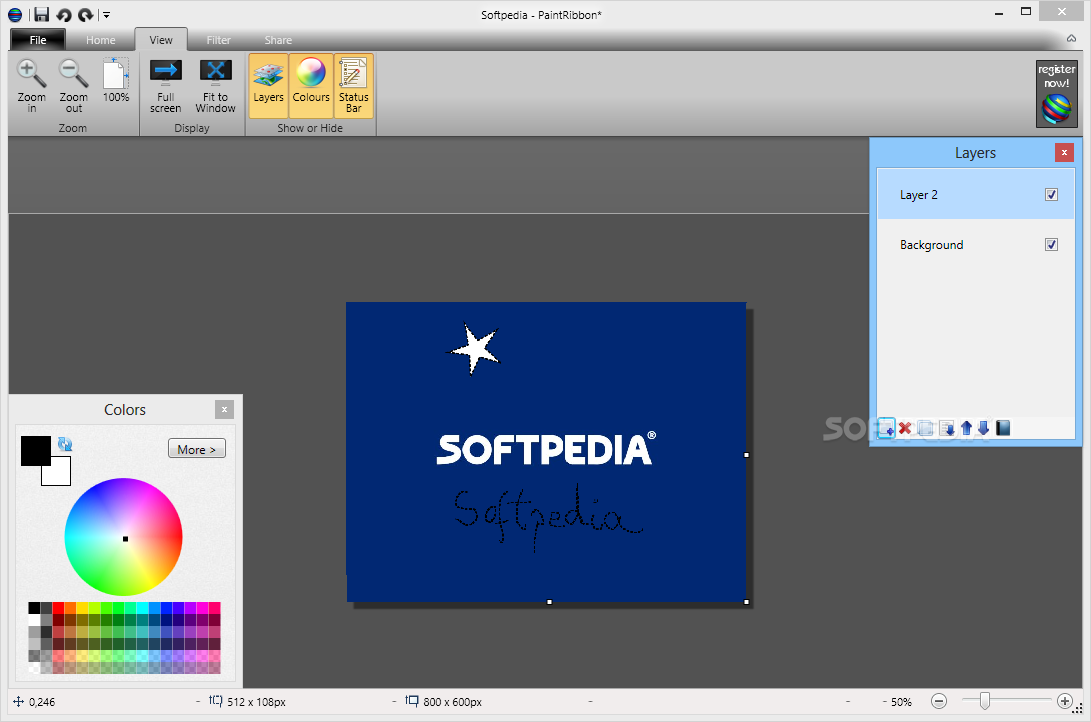1091x722 pixels.
Task: Click the canvas bottom-edge middle handle
Action: tap(549, 602)
